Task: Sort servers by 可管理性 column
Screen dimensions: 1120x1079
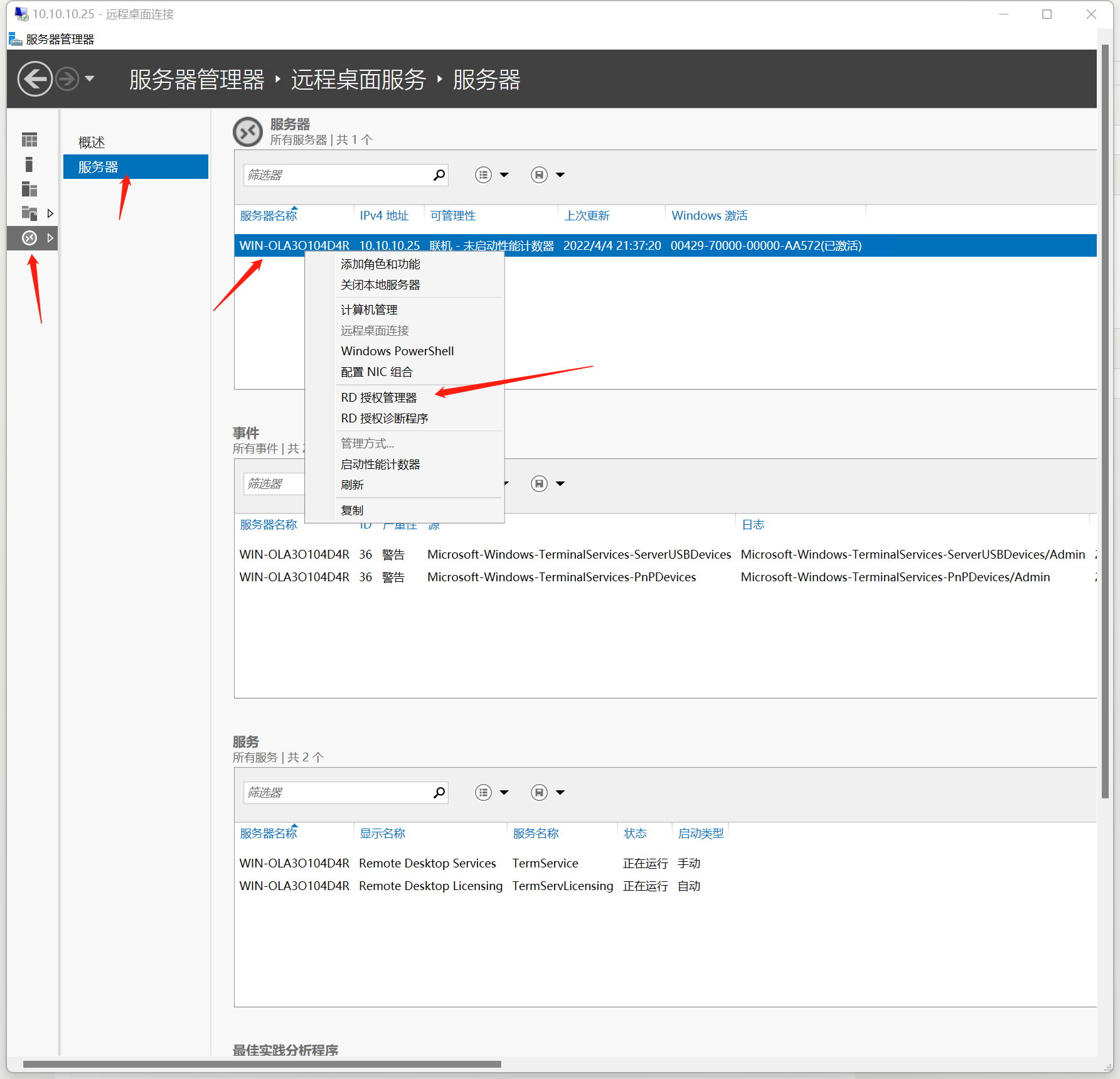Action: [453, 215]
